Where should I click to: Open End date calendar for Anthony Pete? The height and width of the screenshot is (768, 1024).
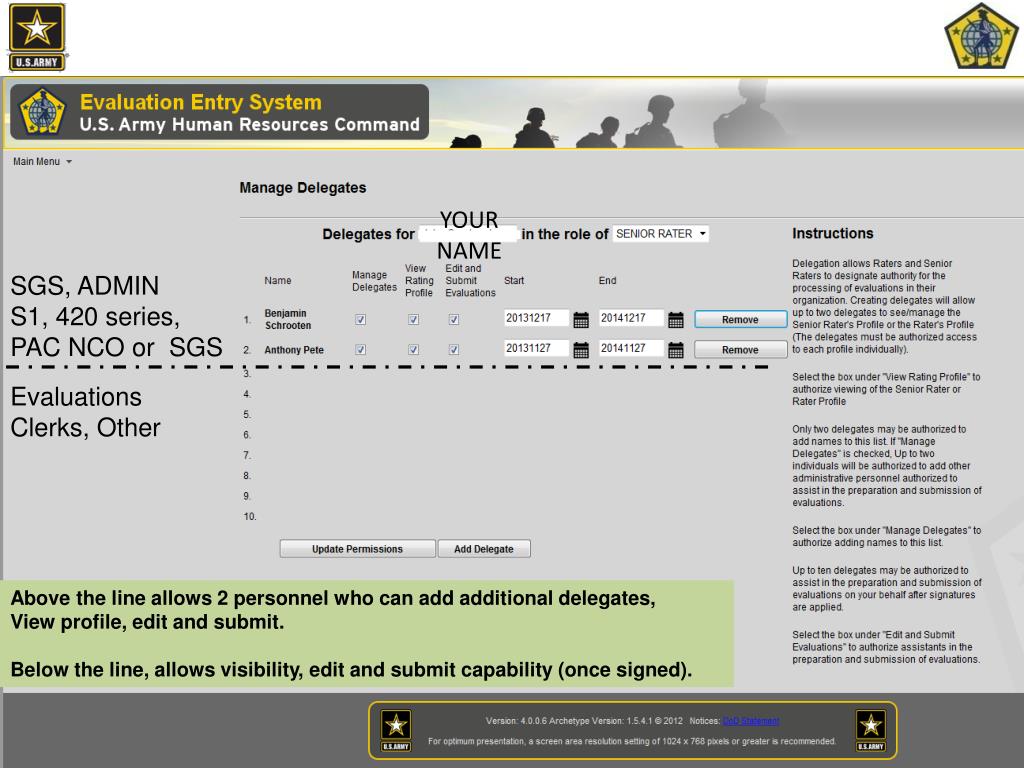pos(675,350)
